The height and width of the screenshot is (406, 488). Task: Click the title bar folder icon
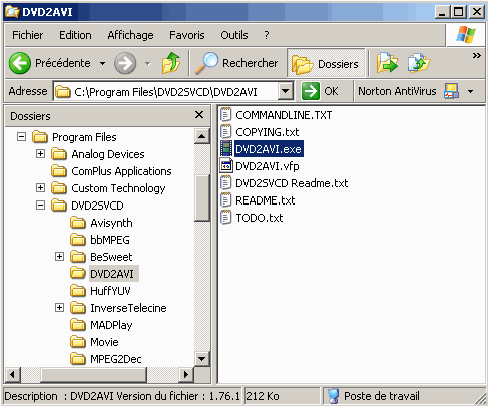pyautogui.click(x=12, y=12)
